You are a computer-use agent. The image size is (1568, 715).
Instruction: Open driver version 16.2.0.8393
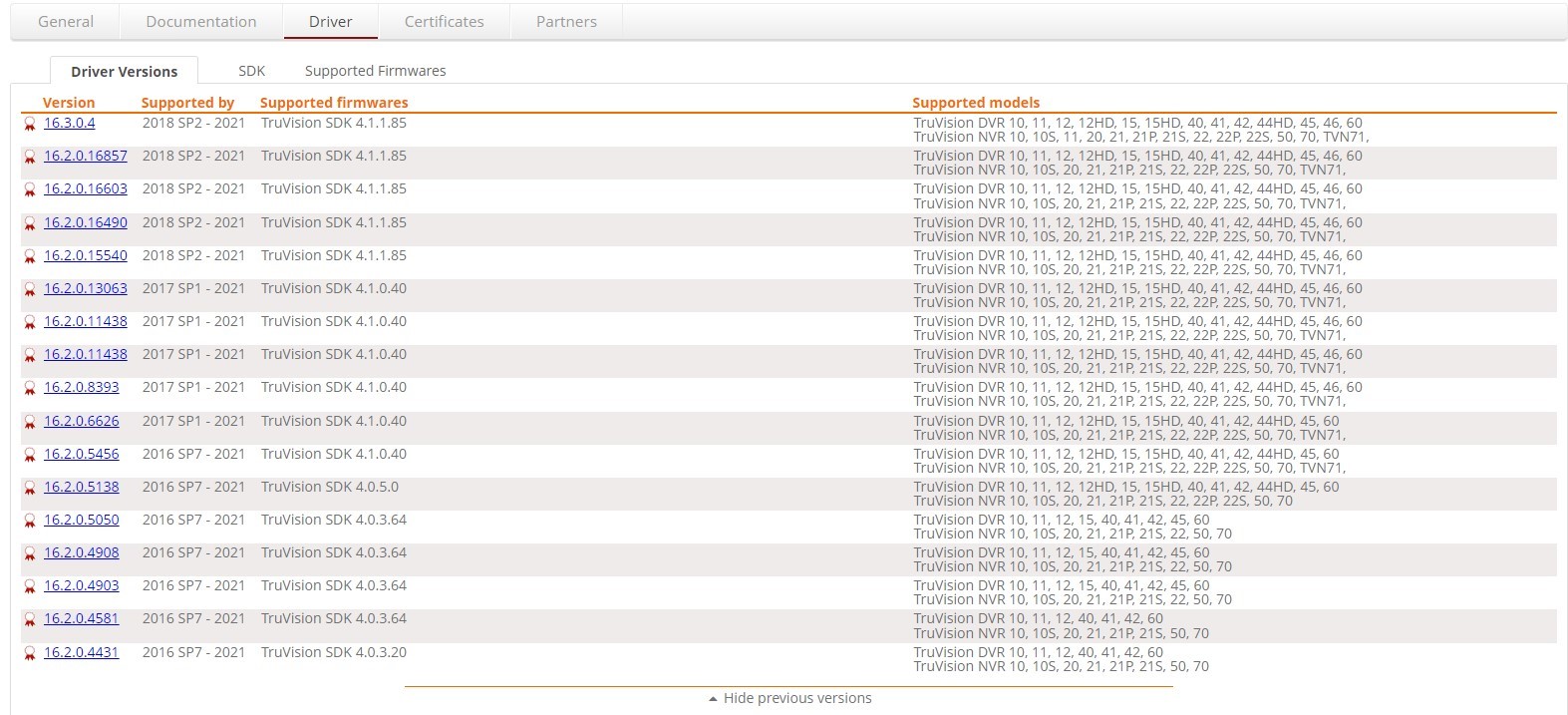pos(82,387)
